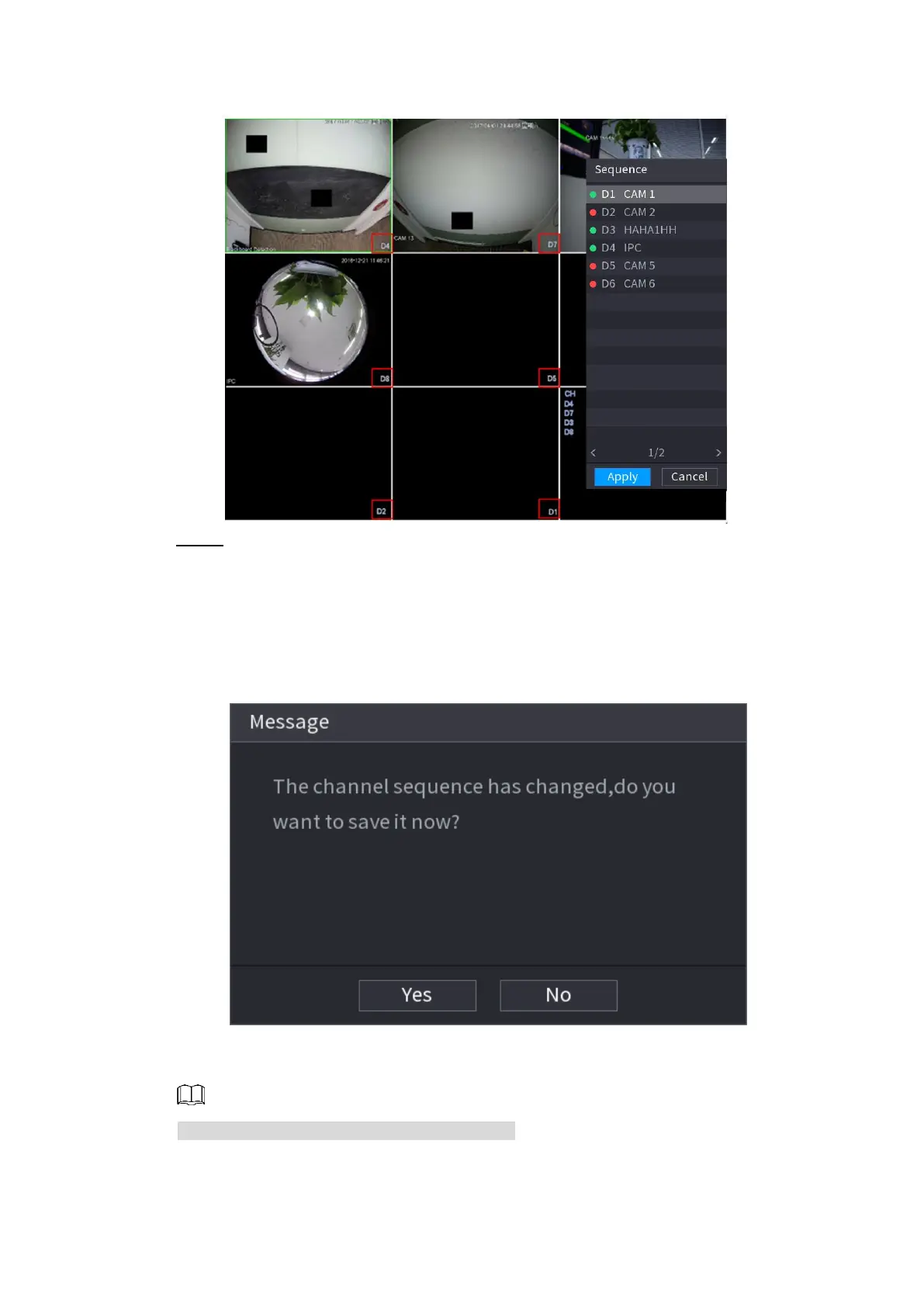Image resolution: width=924 pixels, height=1307 pixels.
Task: Click the green status dot beside D1
Action: pos(593,195)
